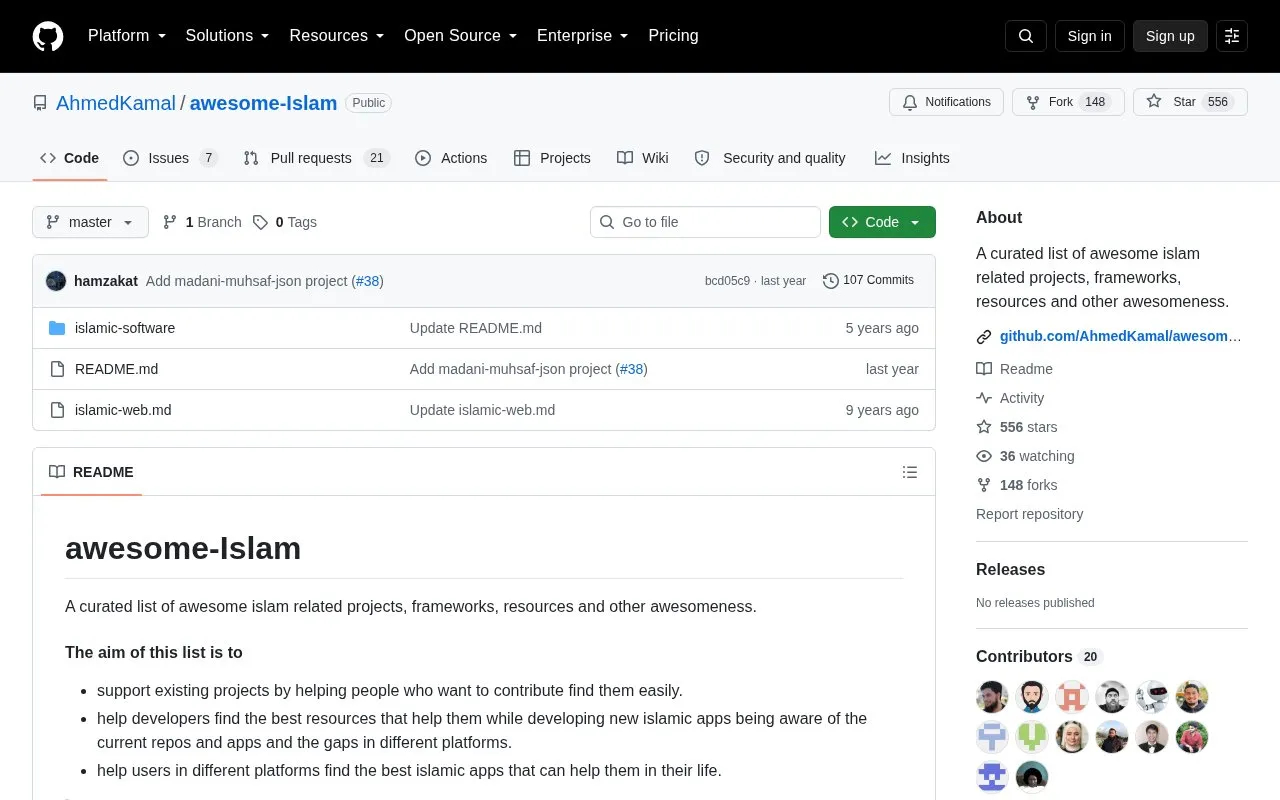
Task: Click the search magnifier icon
Action: (1026, 36)
